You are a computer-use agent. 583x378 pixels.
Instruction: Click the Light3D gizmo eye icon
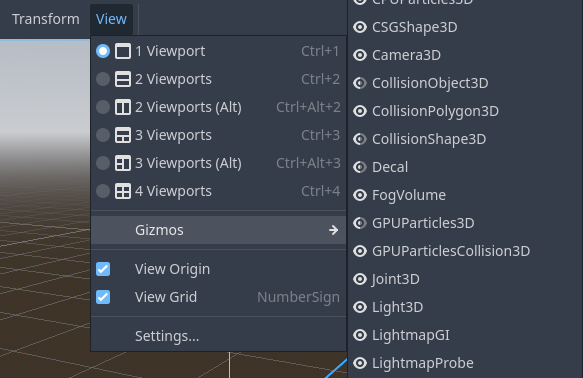point(360,307)
